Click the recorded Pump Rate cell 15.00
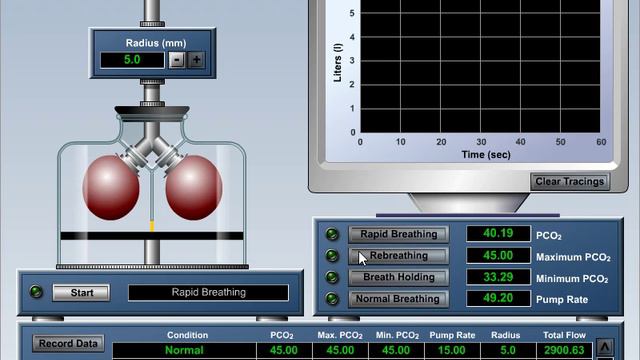This screenshot has height=360, width=640. click(x=452, y=350)
